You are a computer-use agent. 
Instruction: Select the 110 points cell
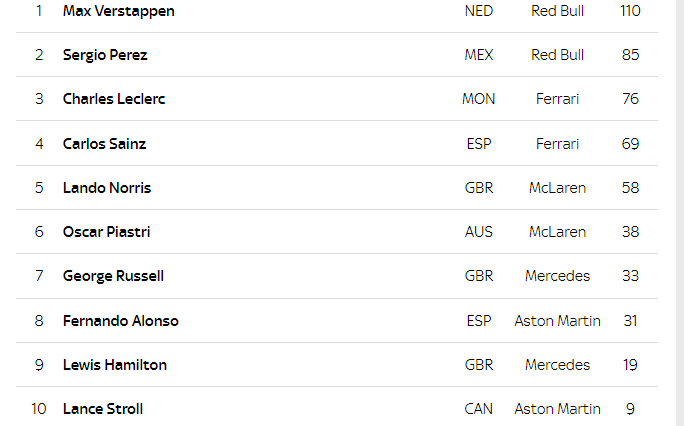[630, 11]
